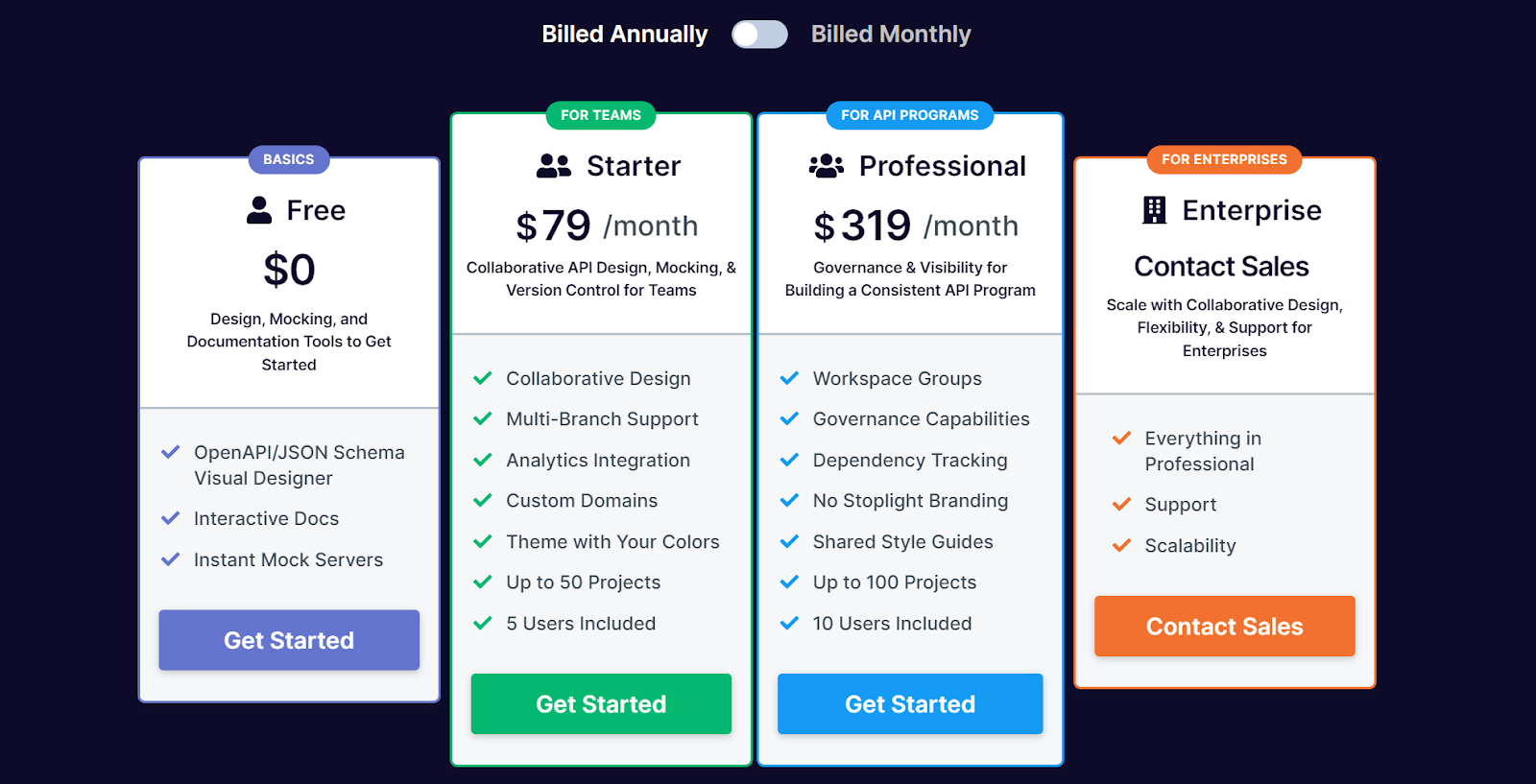This screenshot has width=1536, height=784.
Task: Click the FOR API PROGRAMS badge
Action: tap(909, 115)
